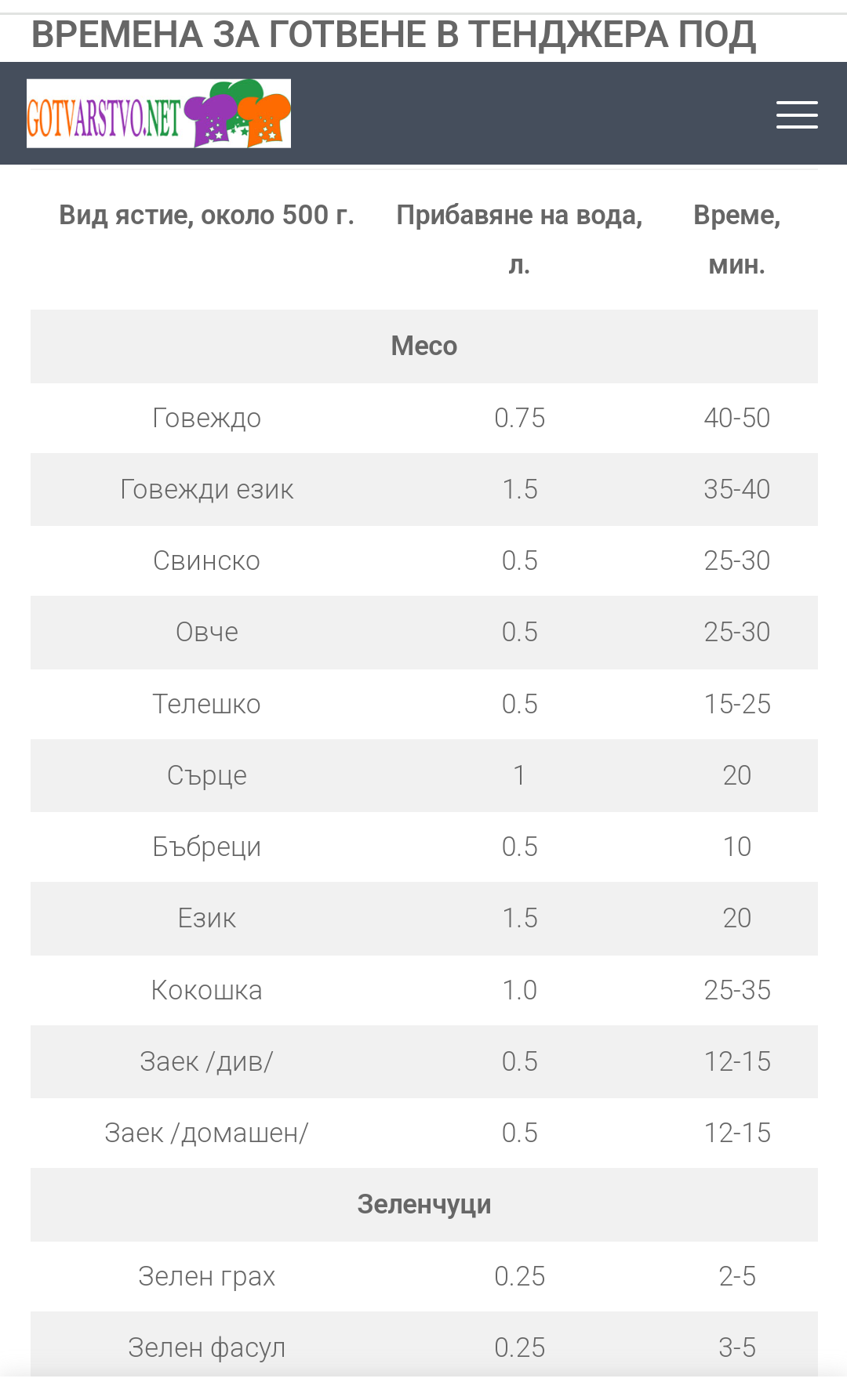Tap the Телешко row label
Screen dimensions: 847x1400
pos(206,704)
